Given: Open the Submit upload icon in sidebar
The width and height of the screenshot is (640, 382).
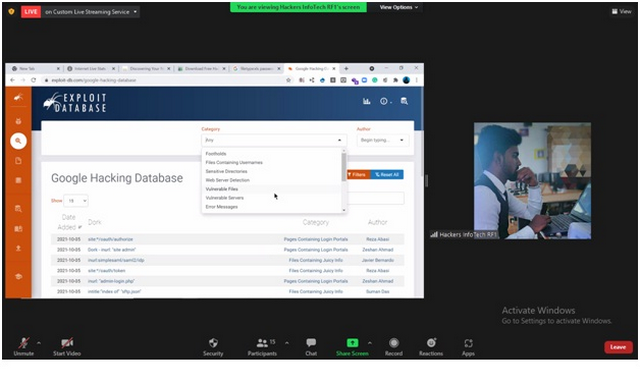Looking at the screenshot, I should coord(18,248).
